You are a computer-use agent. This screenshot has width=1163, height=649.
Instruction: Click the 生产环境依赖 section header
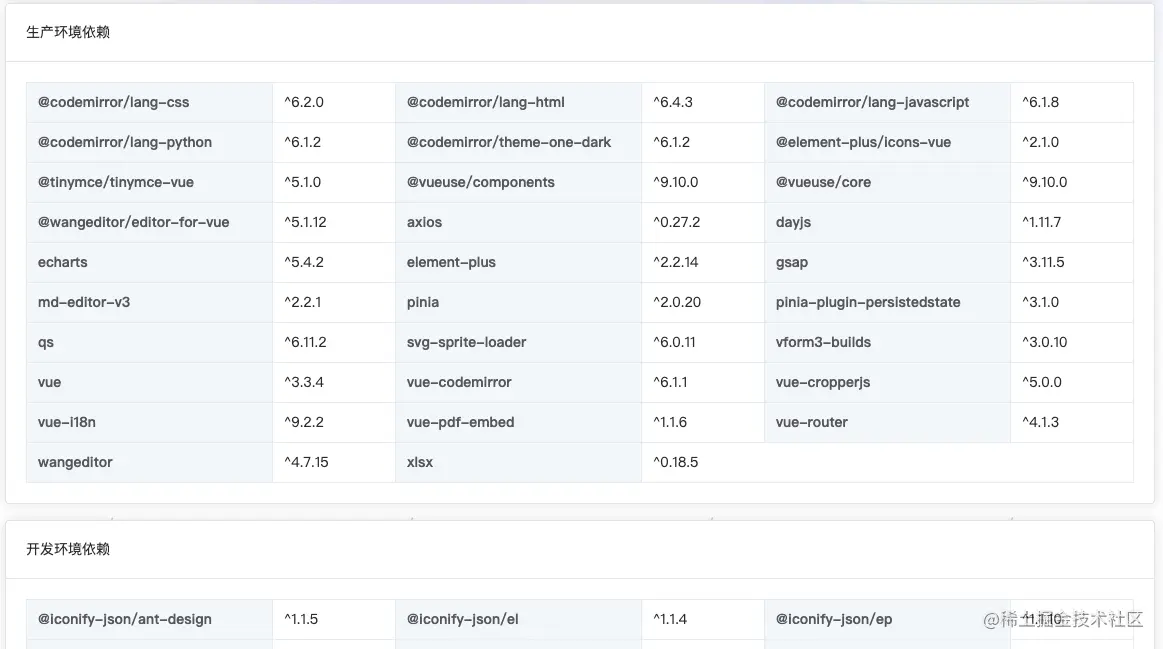(x=68, y=32)
